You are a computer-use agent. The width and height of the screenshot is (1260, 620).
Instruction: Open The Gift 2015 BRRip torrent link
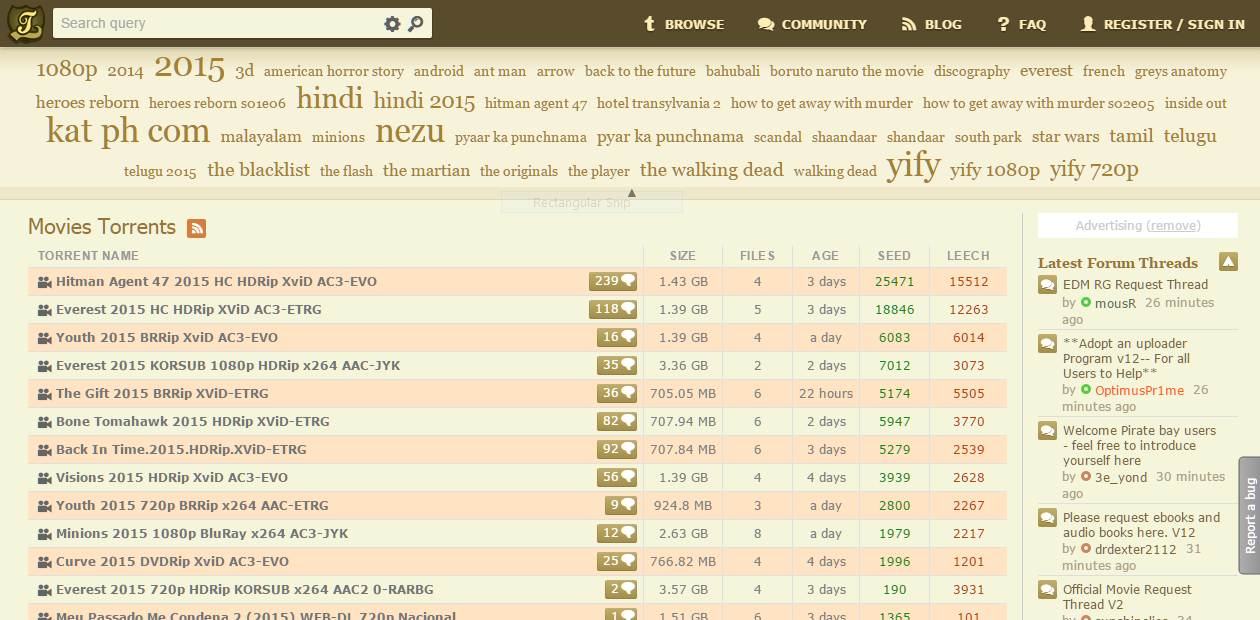(x=162, y=394)
